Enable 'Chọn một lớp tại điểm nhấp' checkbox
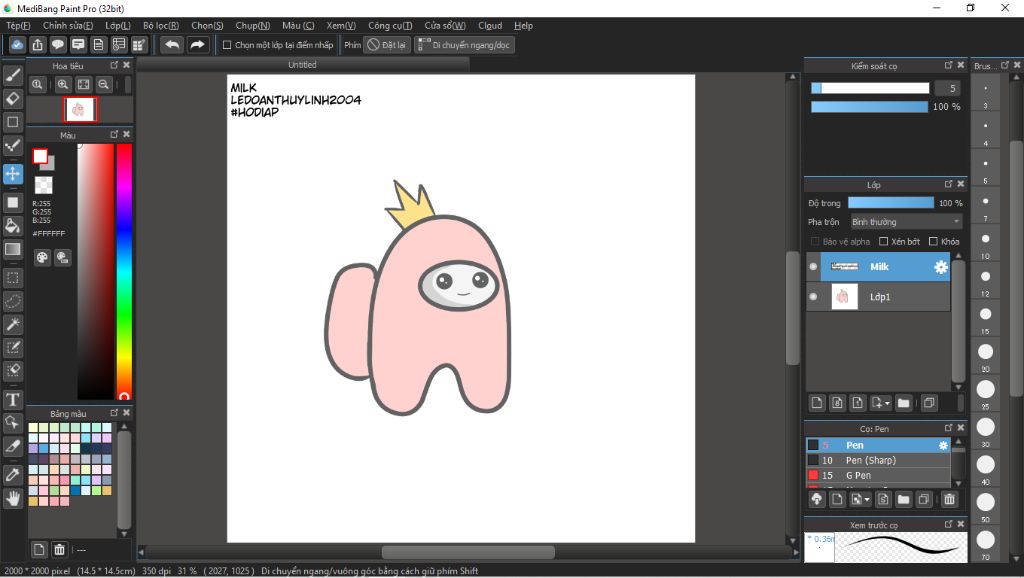Image resolution: width=1024 pixels, height=578 pixels. click(x=227, y=45)
